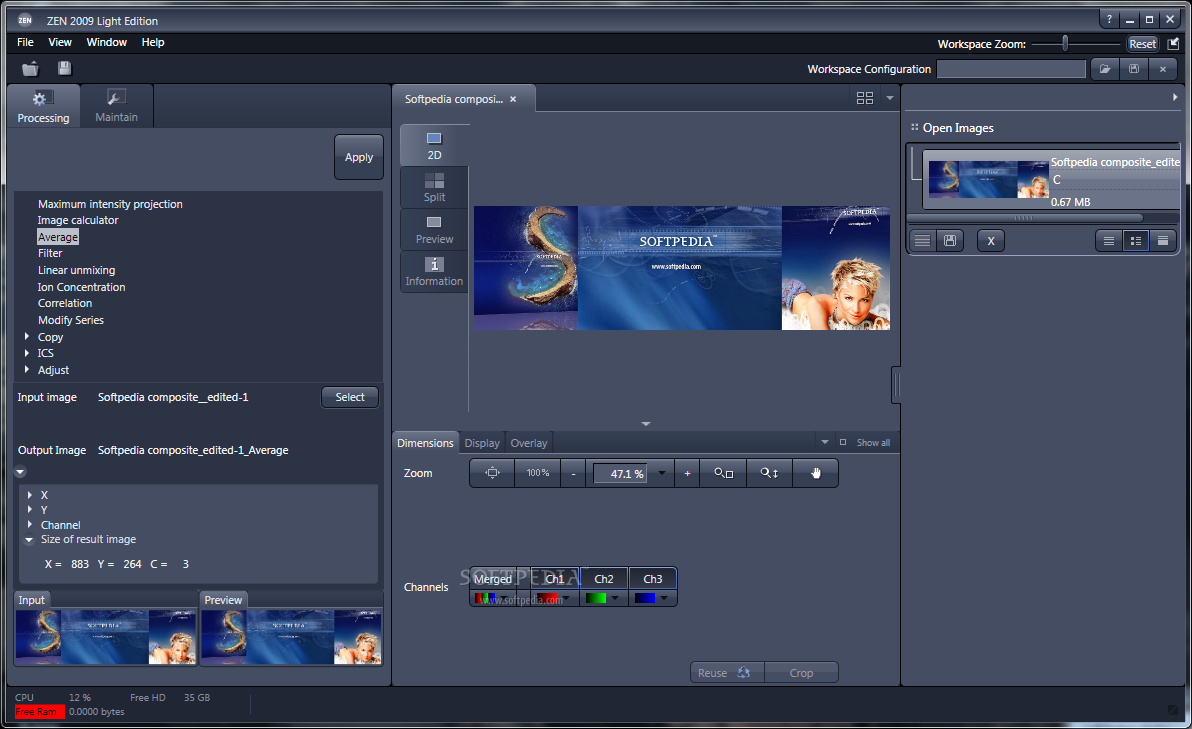Click the zoom in plus button
The width and height of the screenshot is (1192, 729).
click(687, 473)
